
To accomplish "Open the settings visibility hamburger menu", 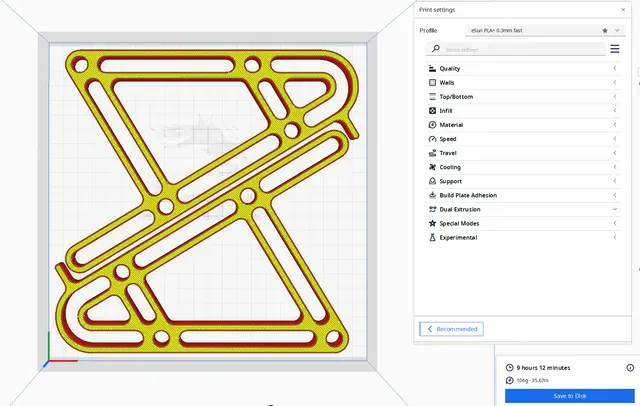I will pyautogui.click(x=615, y=49).
